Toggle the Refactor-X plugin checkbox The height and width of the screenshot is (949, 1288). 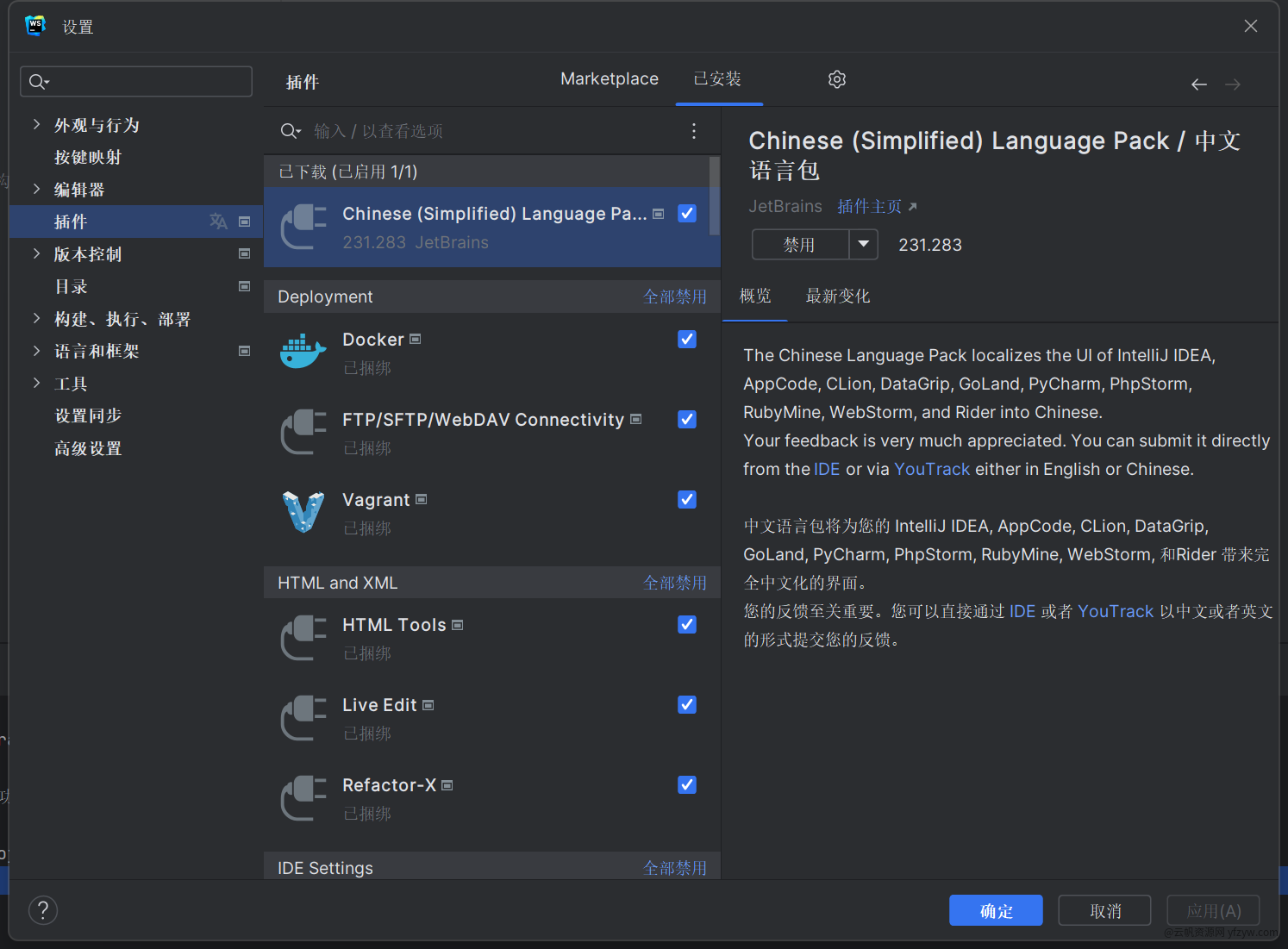pyautogui.click(x=687, y=784)
